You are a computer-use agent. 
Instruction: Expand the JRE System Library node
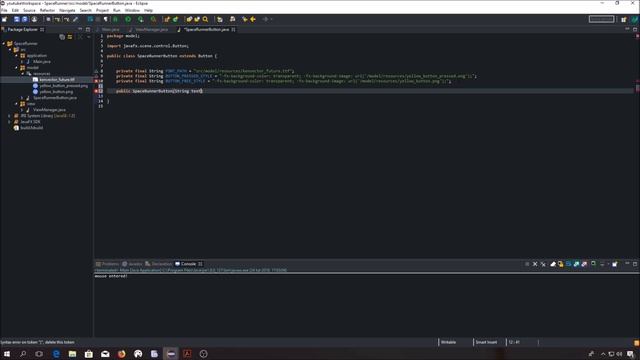click(9, 116)
